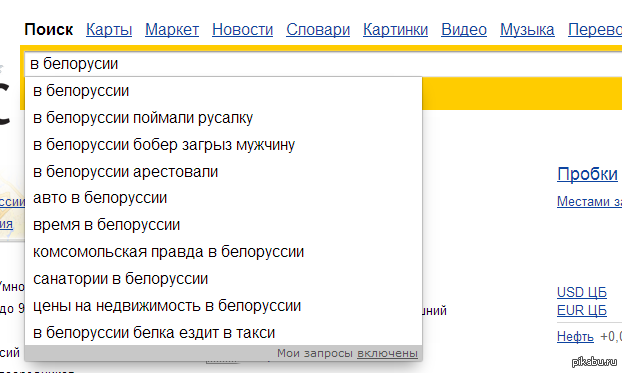Open the Музыка service
This screenshot has width=622, height=373.
[527, 29]
